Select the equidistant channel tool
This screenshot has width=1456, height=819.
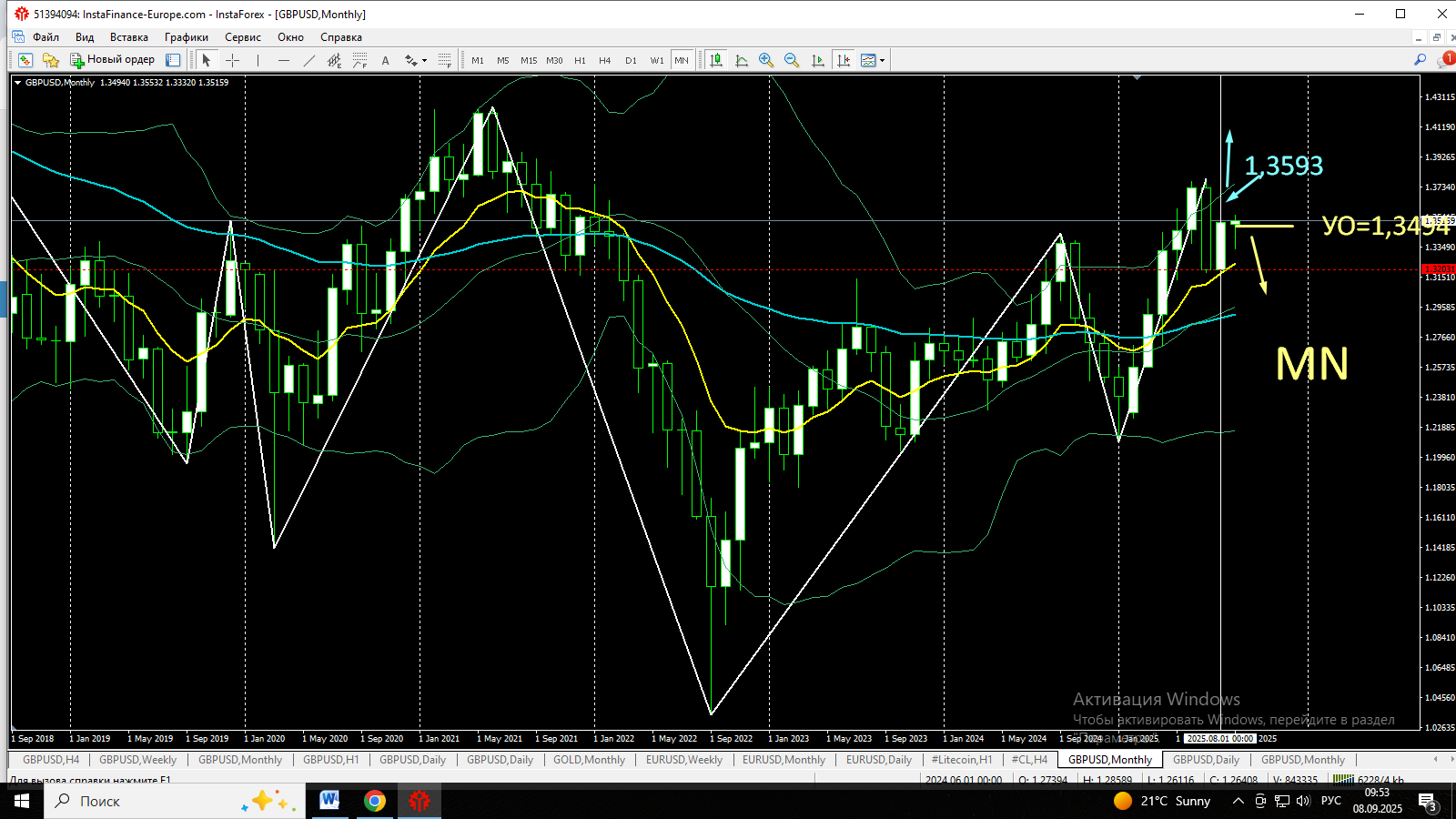(335, 60)
